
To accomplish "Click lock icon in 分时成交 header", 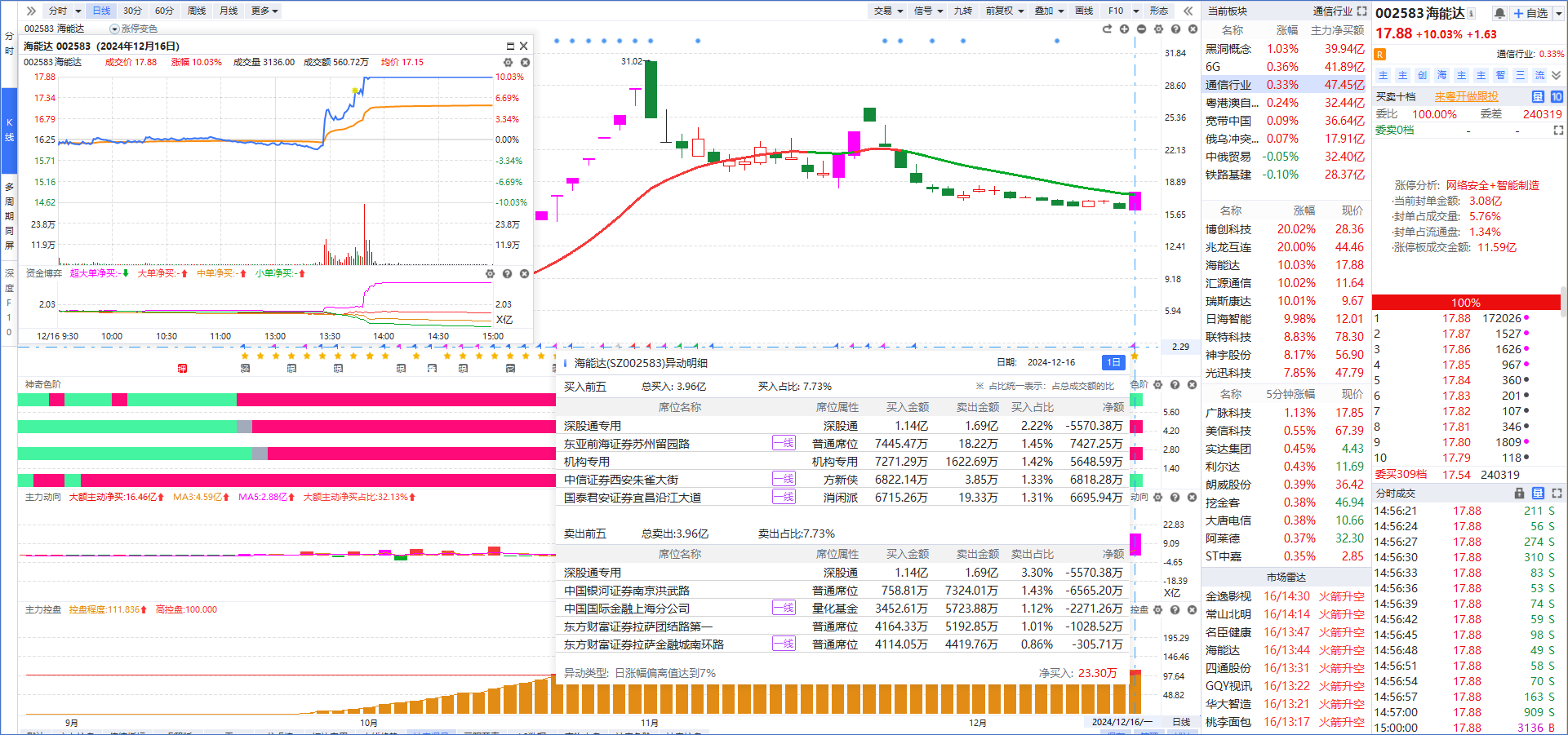I will (x=1519, y=494).
